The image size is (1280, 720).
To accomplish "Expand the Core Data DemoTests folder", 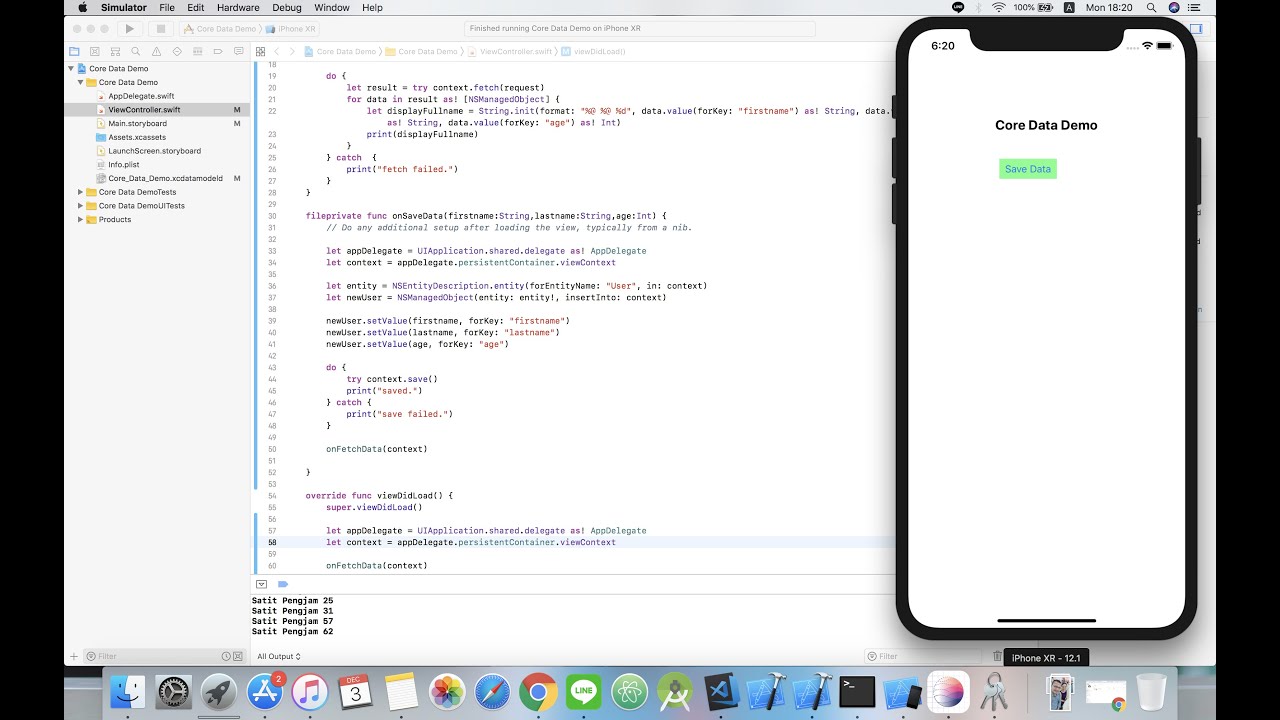I will click(81, 192).
